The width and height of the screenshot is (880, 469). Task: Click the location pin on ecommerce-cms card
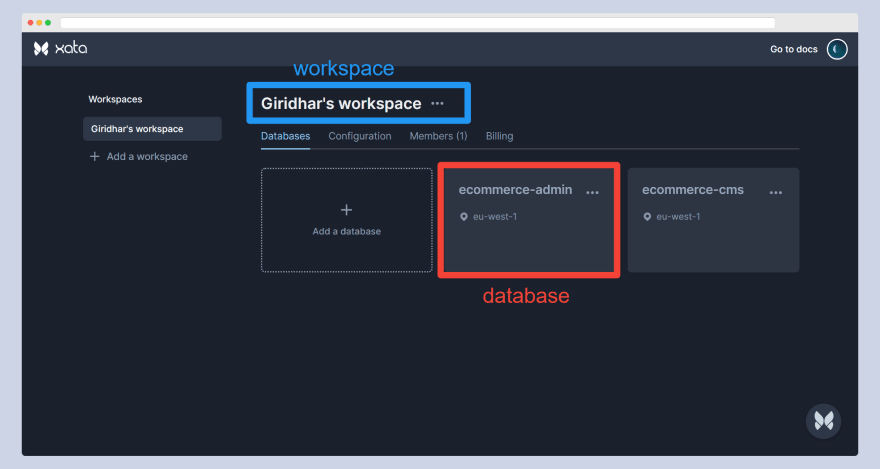click(x=647, y=217)
